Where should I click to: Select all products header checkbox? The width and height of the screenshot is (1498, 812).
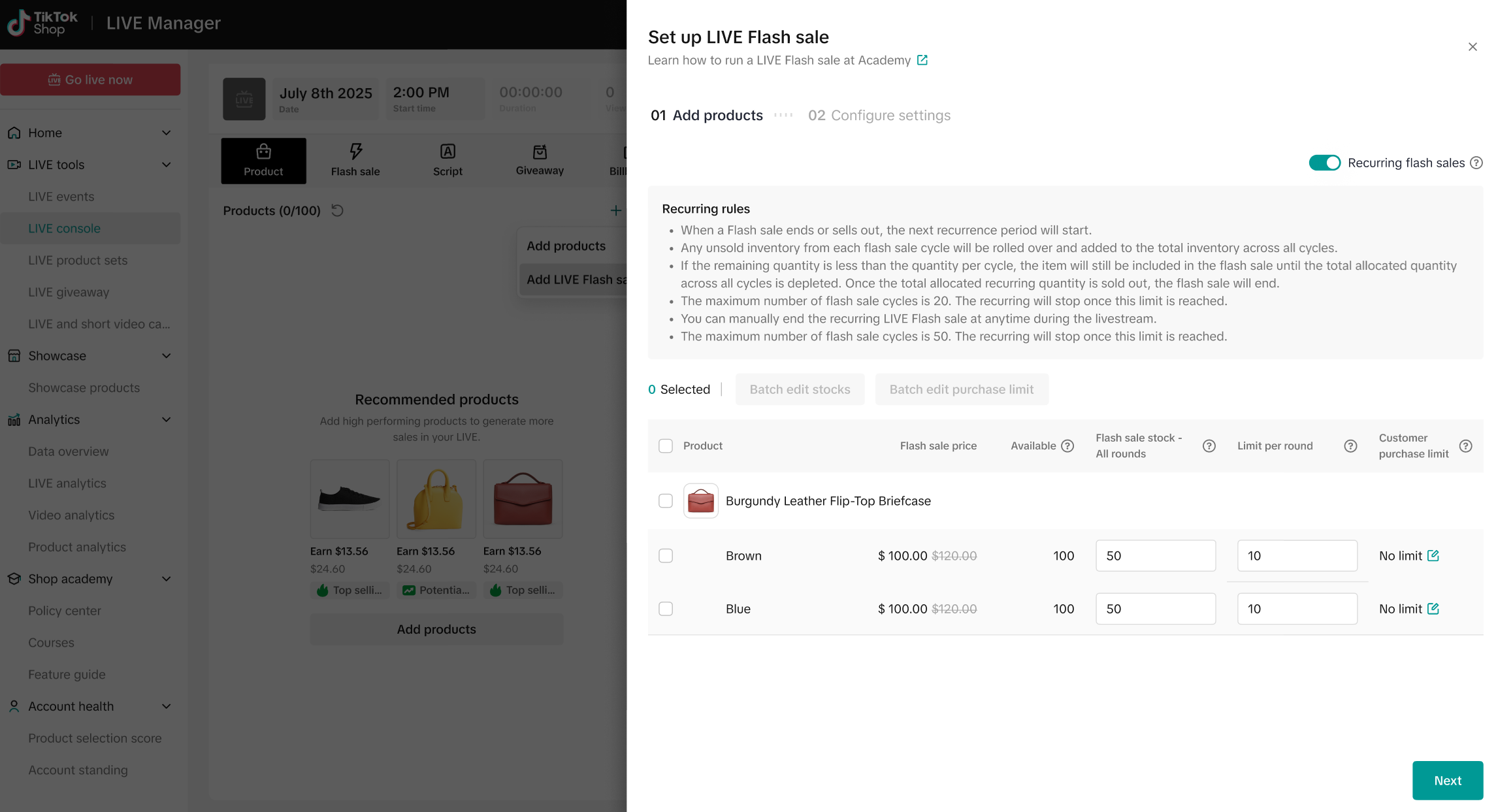click(665, 446)
